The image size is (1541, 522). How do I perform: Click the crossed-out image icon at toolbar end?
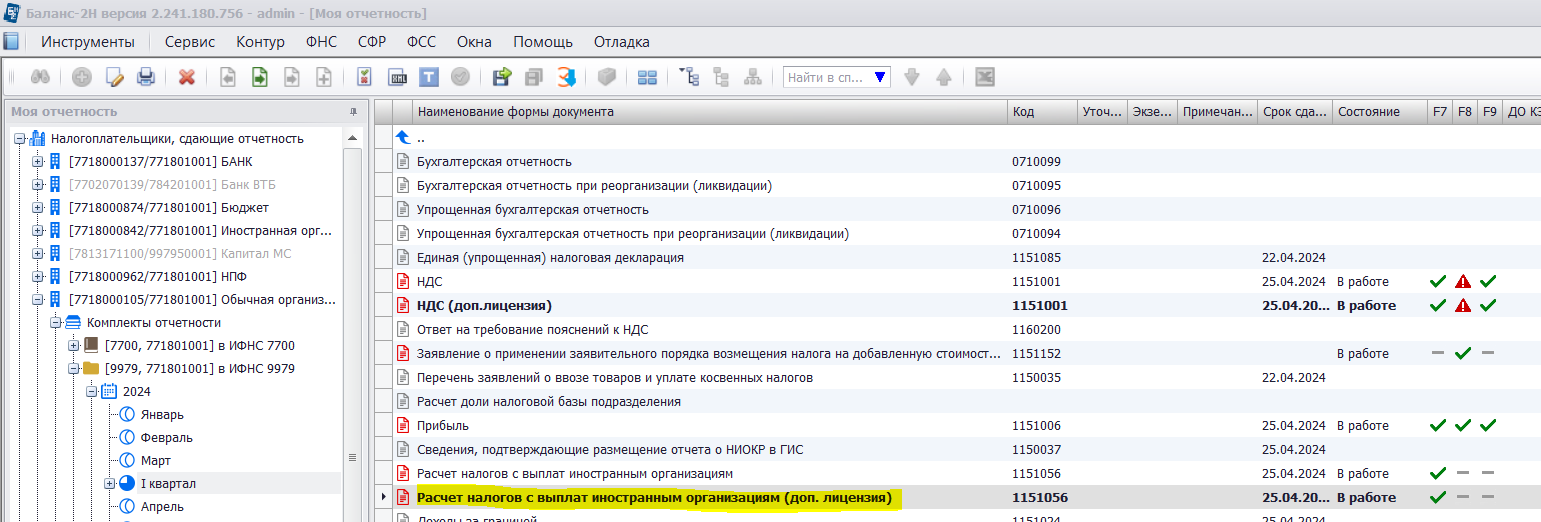(984, 77)
